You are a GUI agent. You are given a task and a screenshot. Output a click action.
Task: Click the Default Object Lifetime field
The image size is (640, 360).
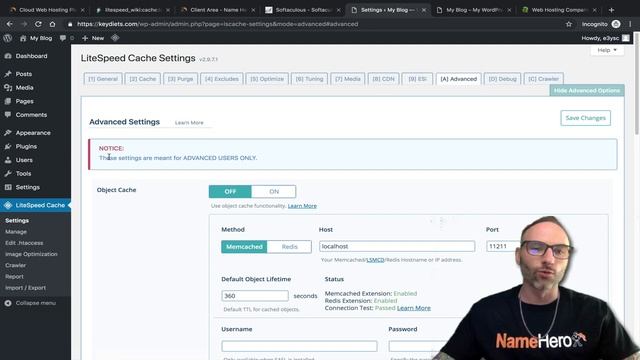click(255, 296)
